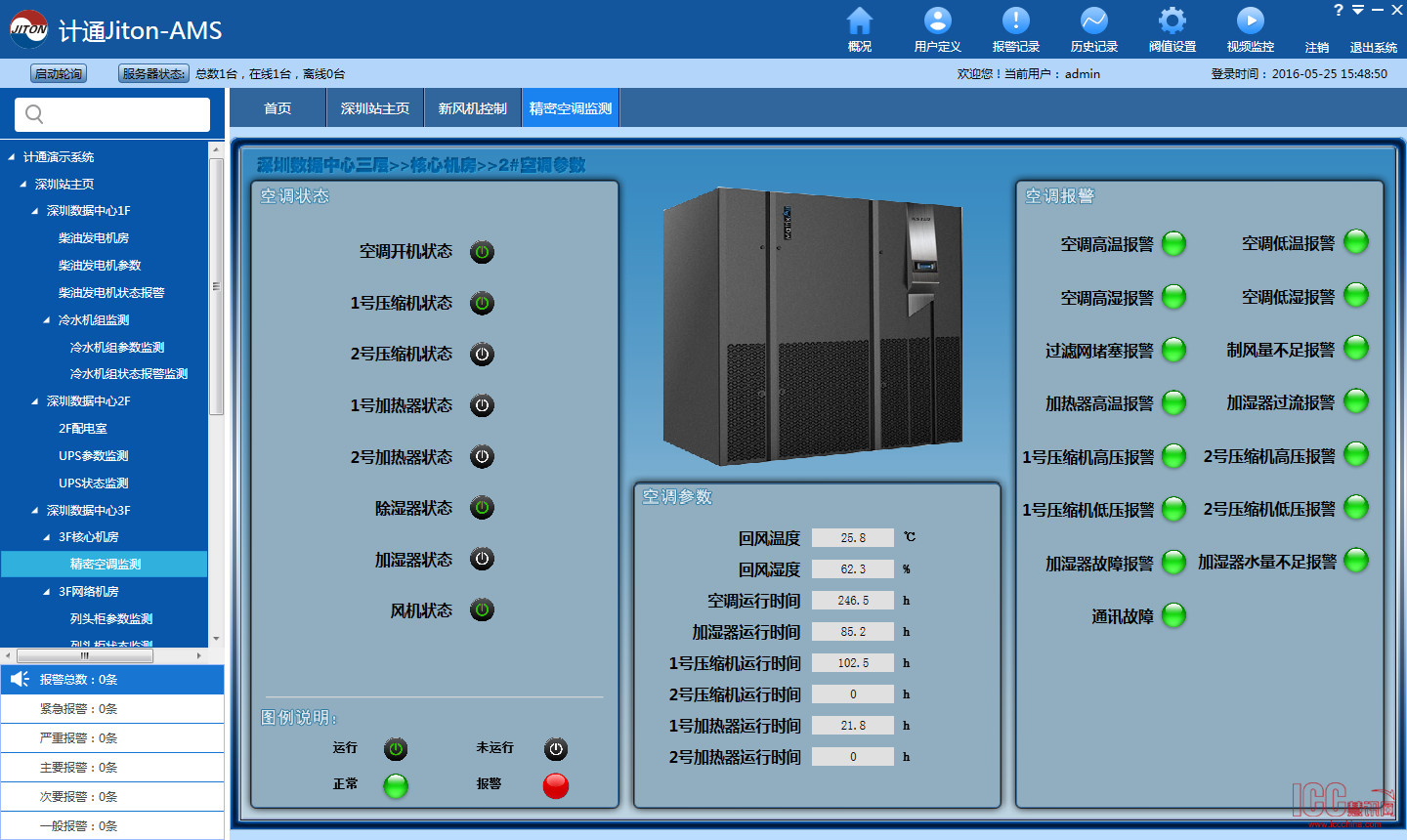Click 空调开机状态 power indicator
Viewport: 1407px width, 840px height.
point(482,252)
